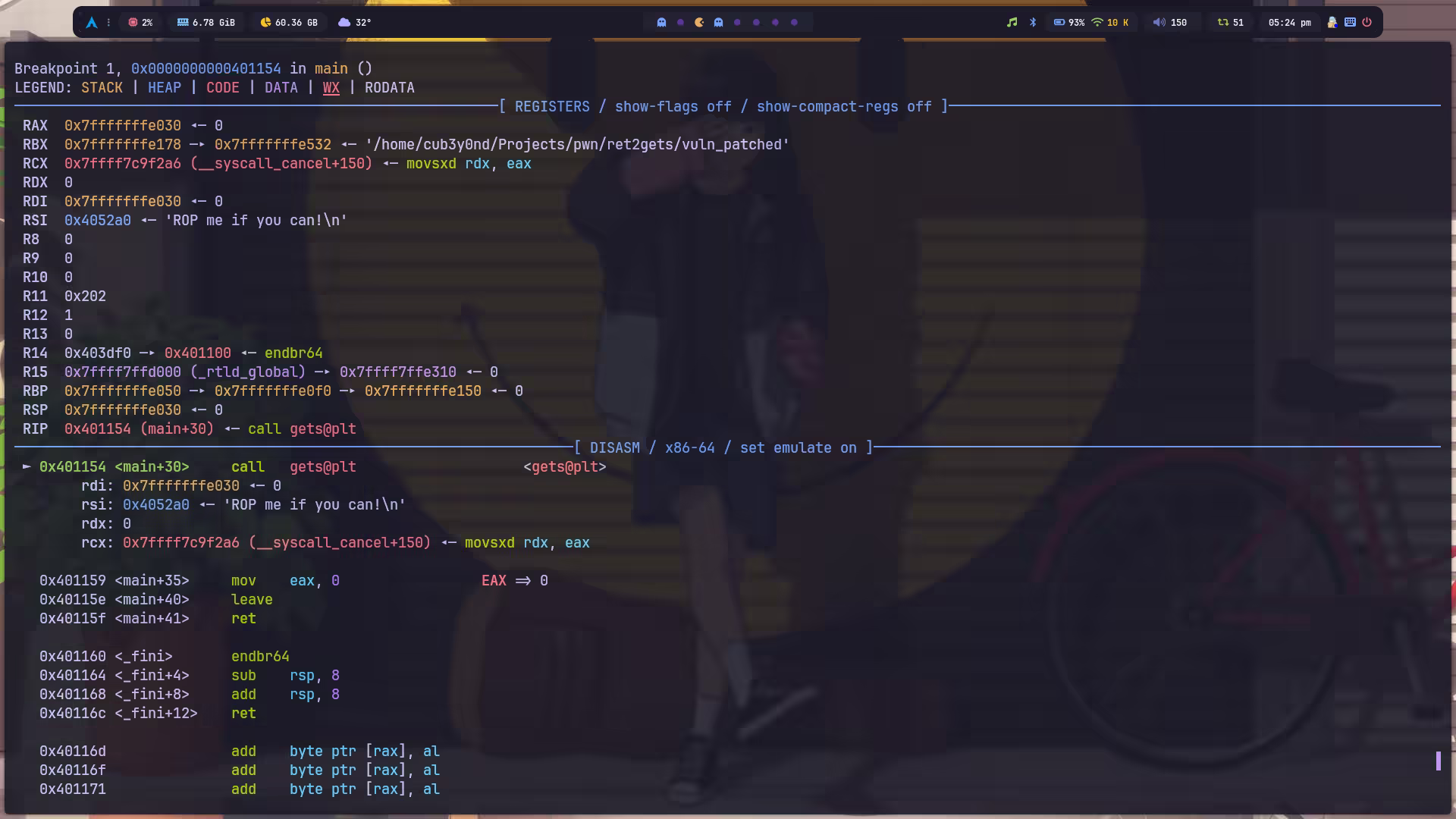Screen dimensions: 1456x819
Task: Click the CPU usage 2% indicator
Action: 140,23
